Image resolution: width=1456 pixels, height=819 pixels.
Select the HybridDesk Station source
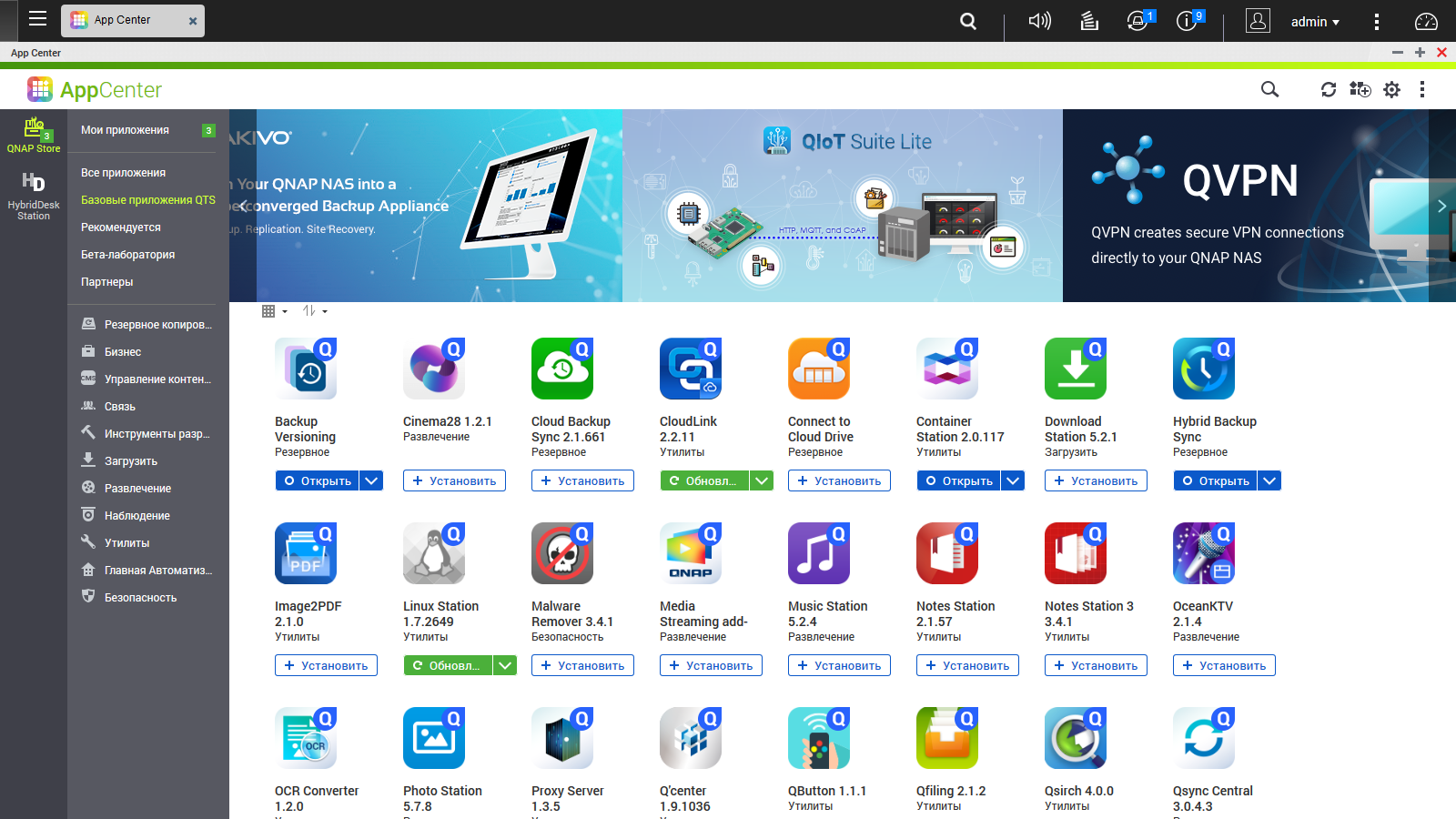point(34,197)
